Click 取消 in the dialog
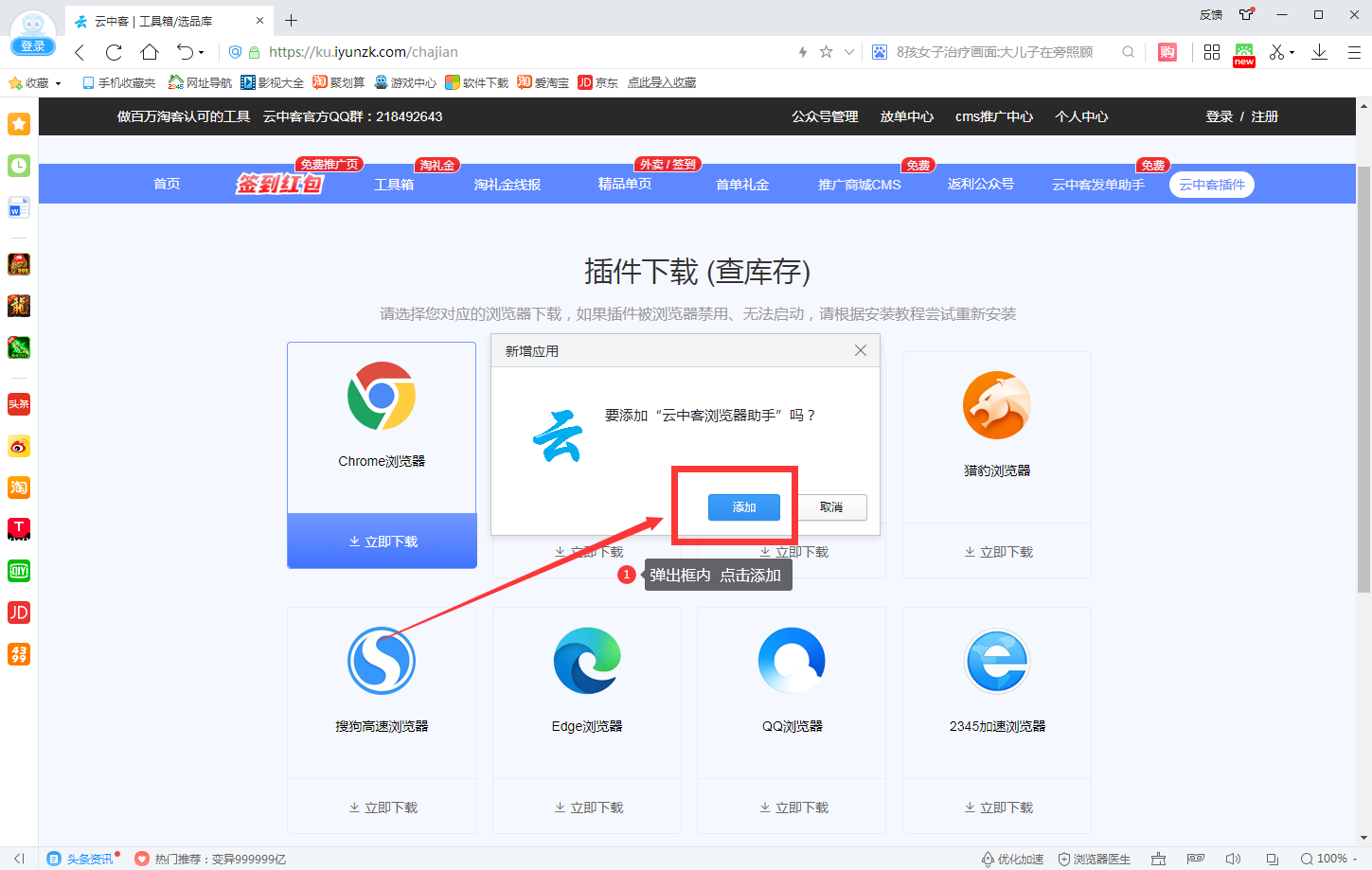The width and height of the screenshot is (1372, 870). click(x=831, y=507)
